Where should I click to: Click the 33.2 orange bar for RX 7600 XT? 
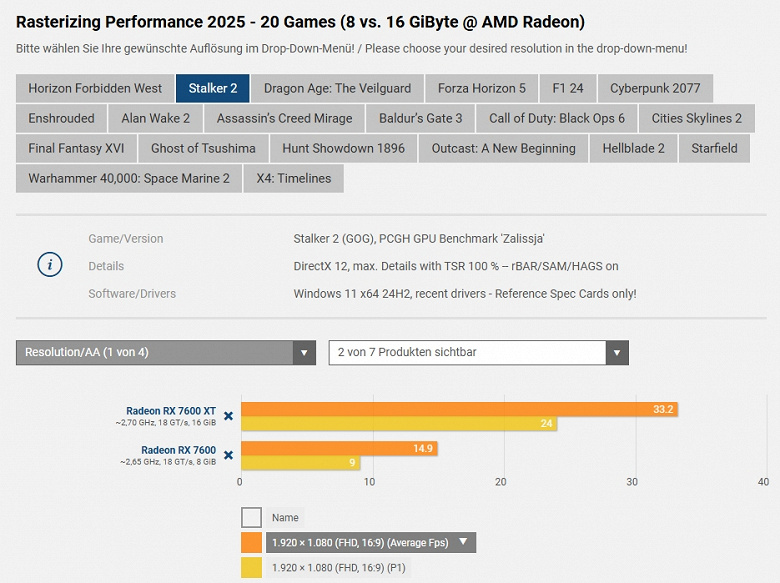[459, 409]
